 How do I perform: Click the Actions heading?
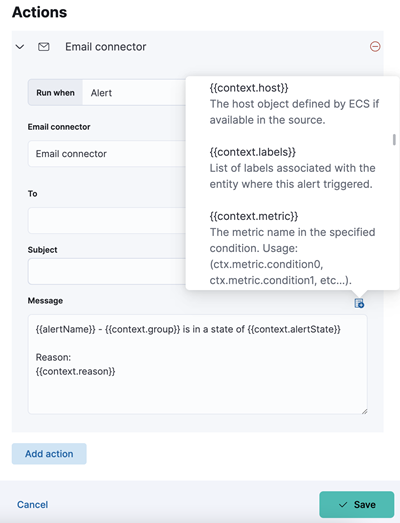[x=39, y=12]
